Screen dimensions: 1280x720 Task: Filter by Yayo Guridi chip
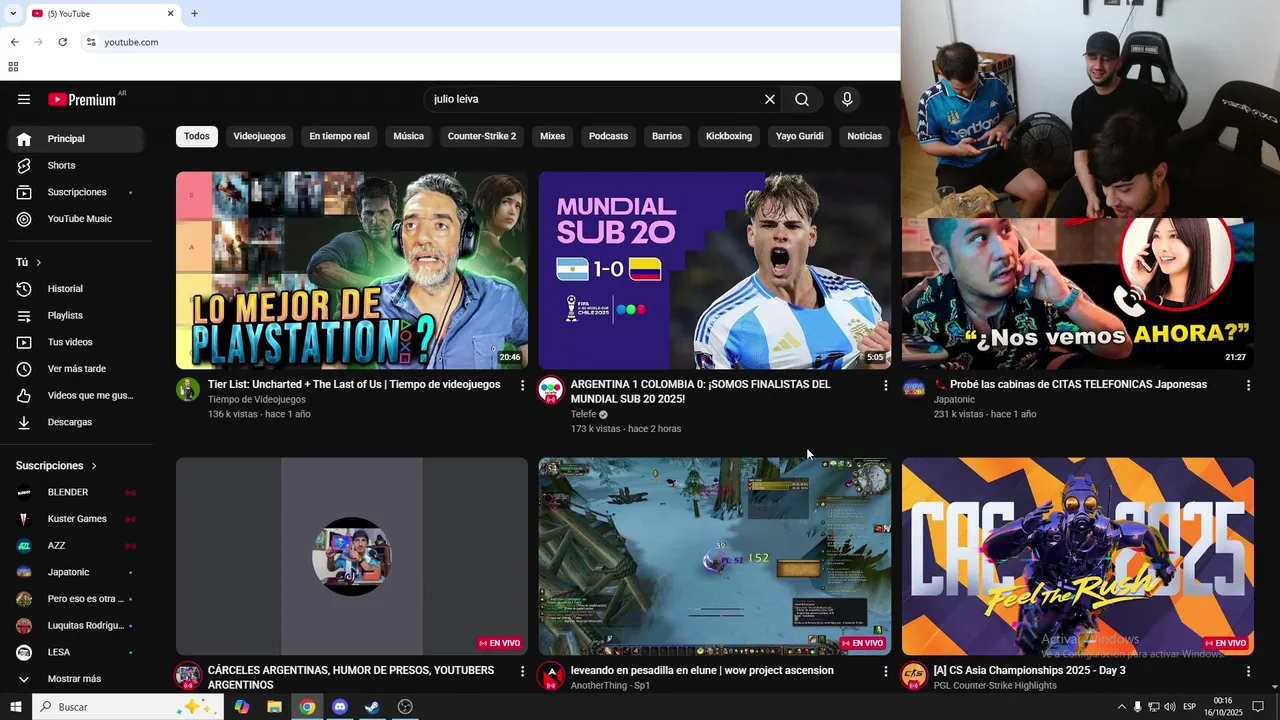point(799,136)
